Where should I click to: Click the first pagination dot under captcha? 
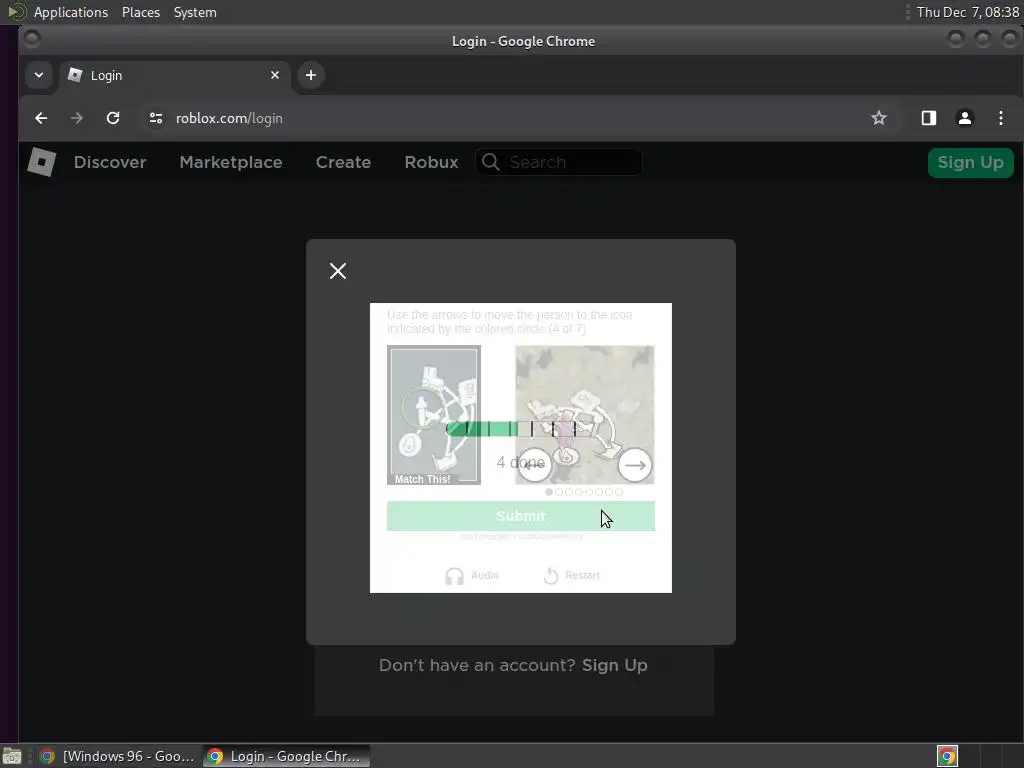click(549, 492)
